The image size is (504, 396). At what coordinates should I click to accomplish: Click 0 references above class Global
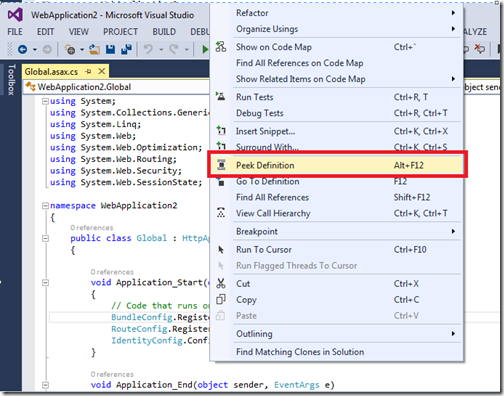click(x=92, y=228)
